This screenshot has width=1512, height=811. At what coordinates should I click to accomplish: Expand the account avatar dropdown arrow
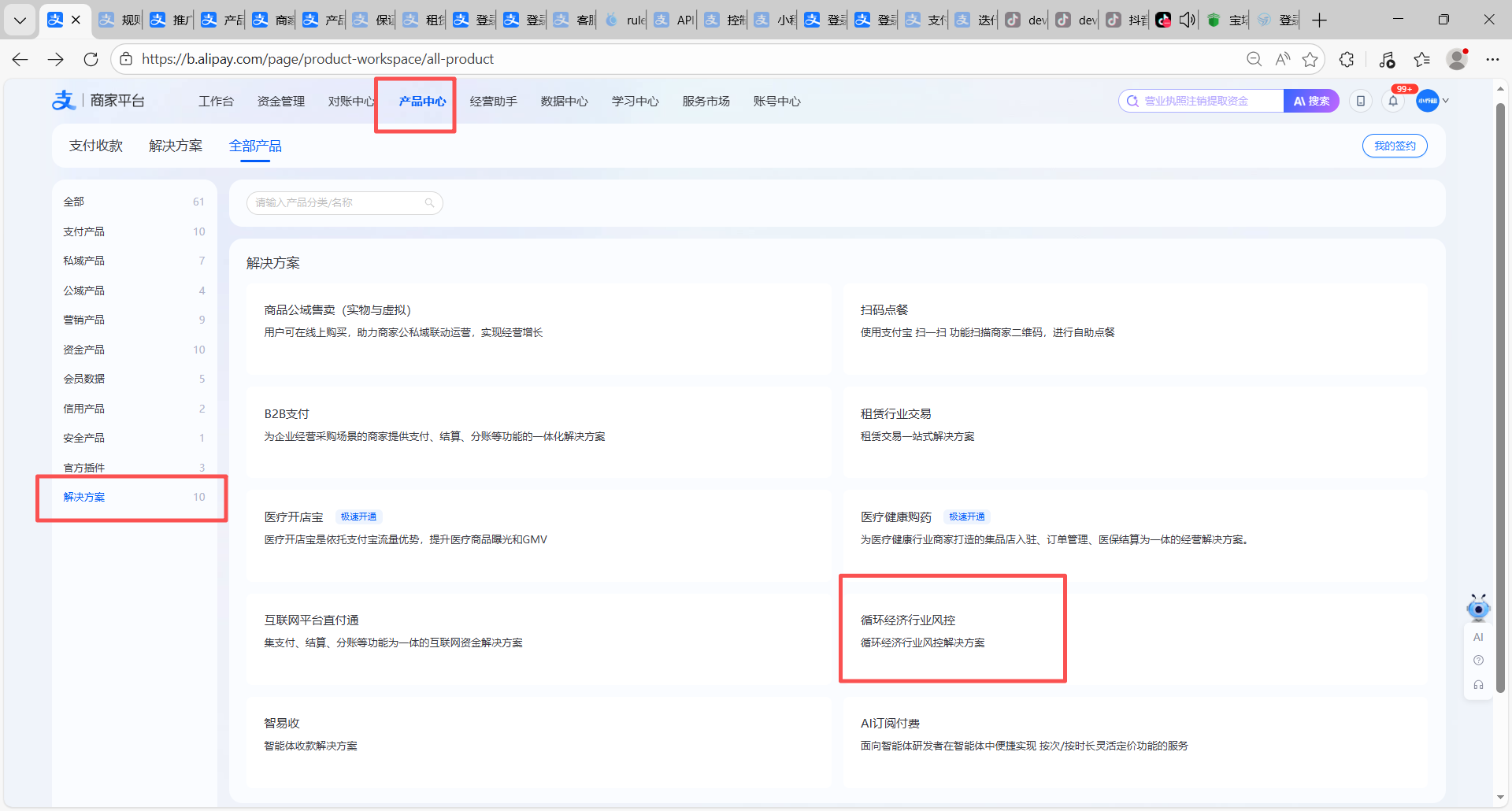click(1446, 101)
